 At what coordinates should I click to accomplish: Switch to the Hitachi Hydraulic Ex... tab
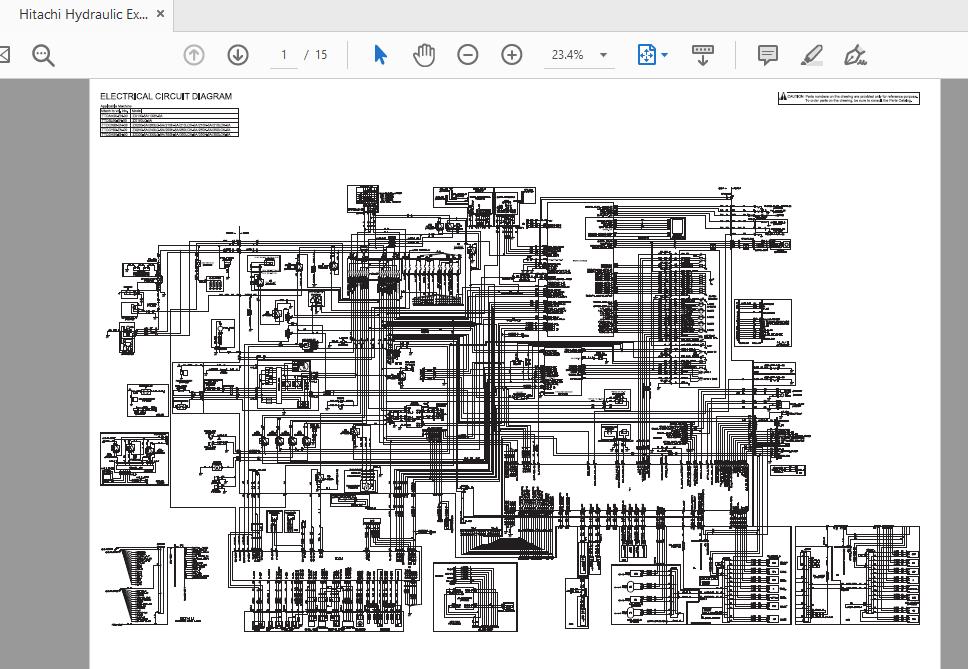(x=83, y=15)
